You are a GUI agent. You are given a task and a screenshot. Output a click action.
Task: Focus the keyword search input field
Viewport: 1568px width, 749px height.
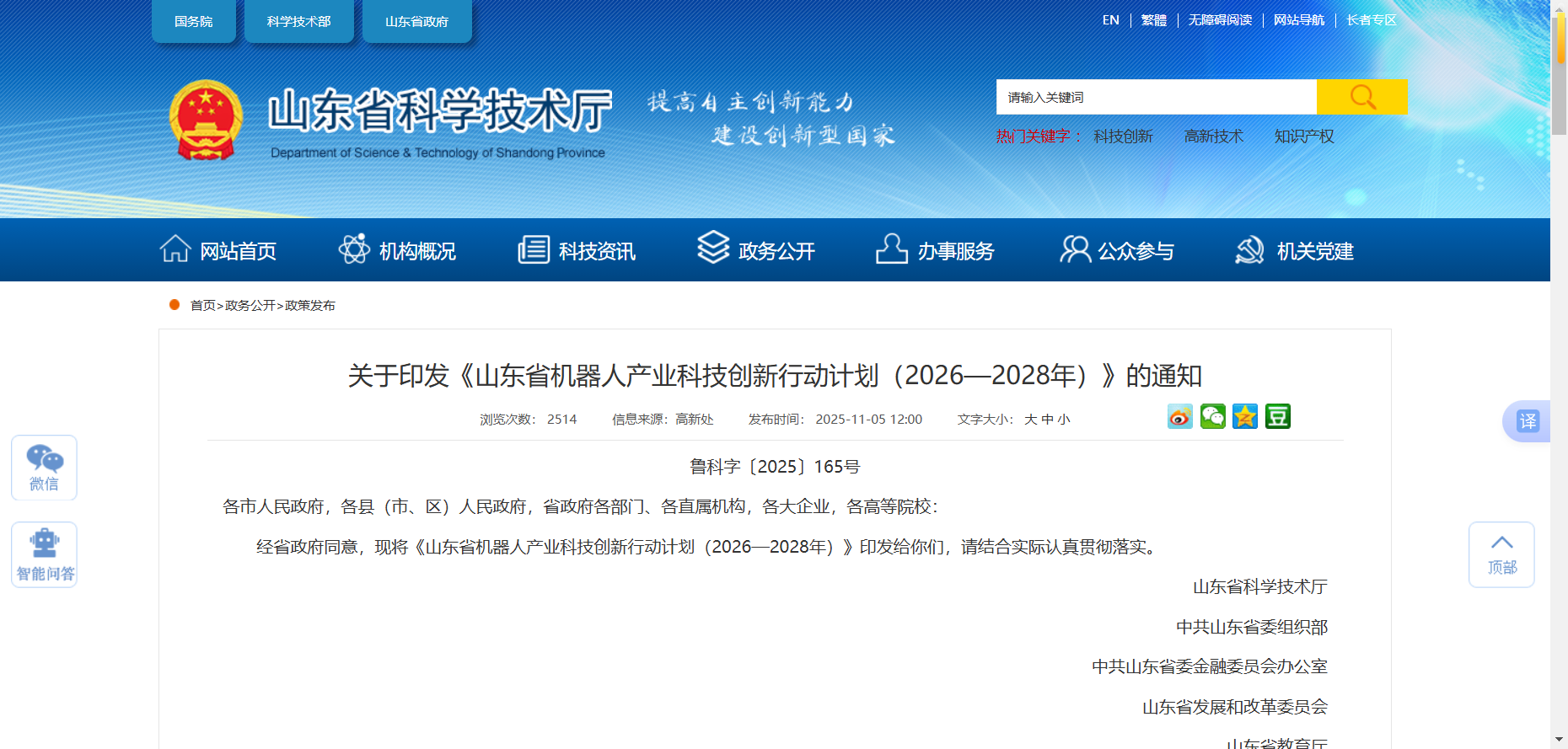pyautogui.click(x=1155, y=97)
